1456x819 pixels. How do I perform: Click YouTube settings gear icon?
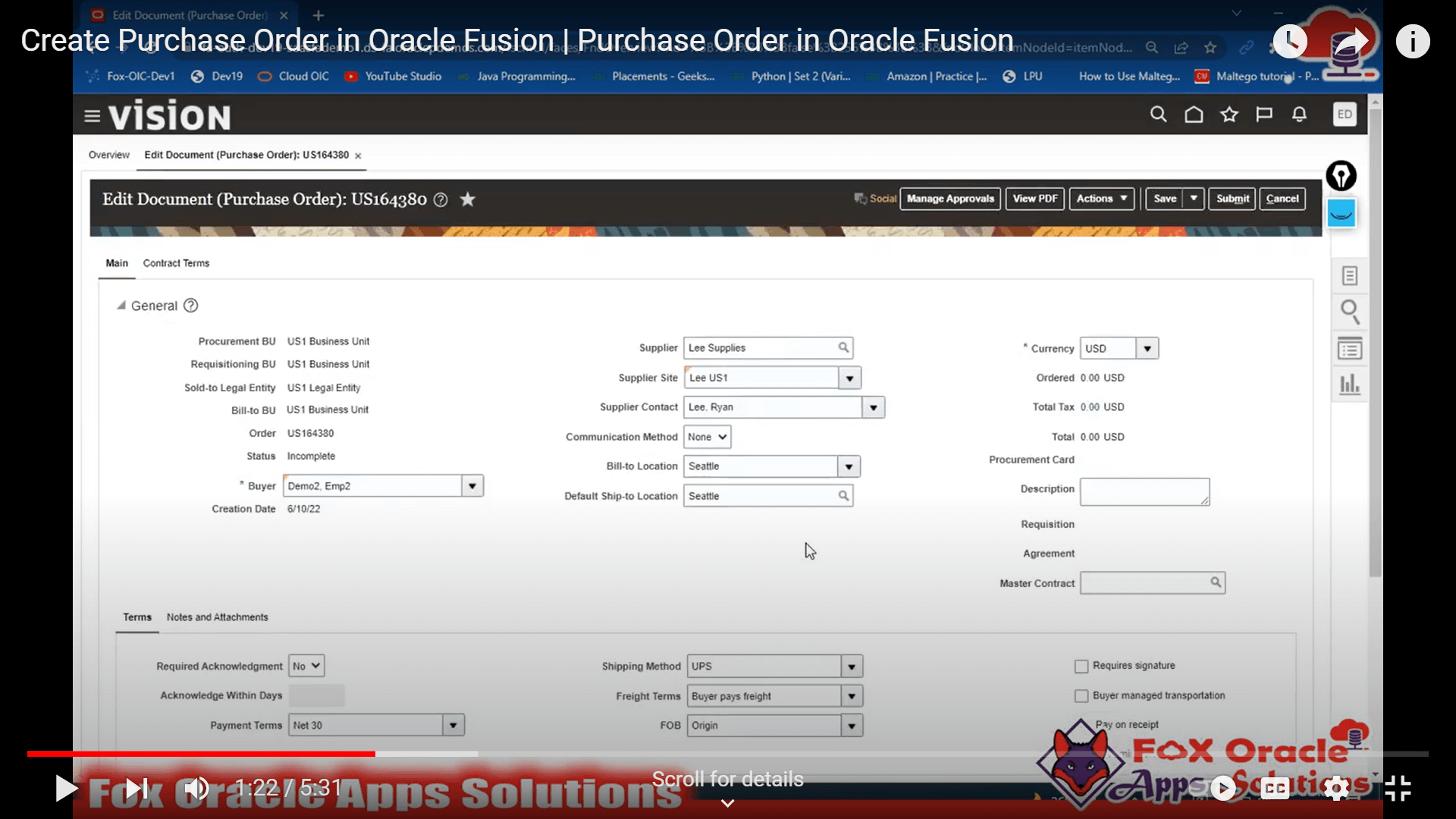[x=1336, y=789]
